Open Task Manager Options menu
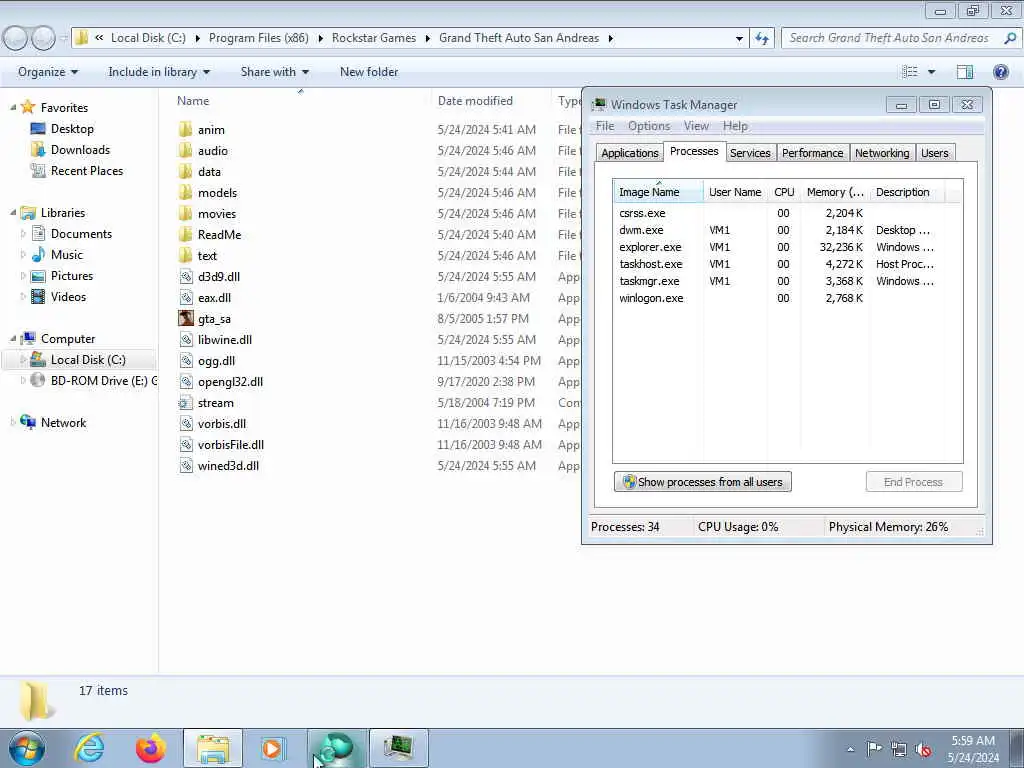This screenshot has height=768, width=1024. pos(649,126)
